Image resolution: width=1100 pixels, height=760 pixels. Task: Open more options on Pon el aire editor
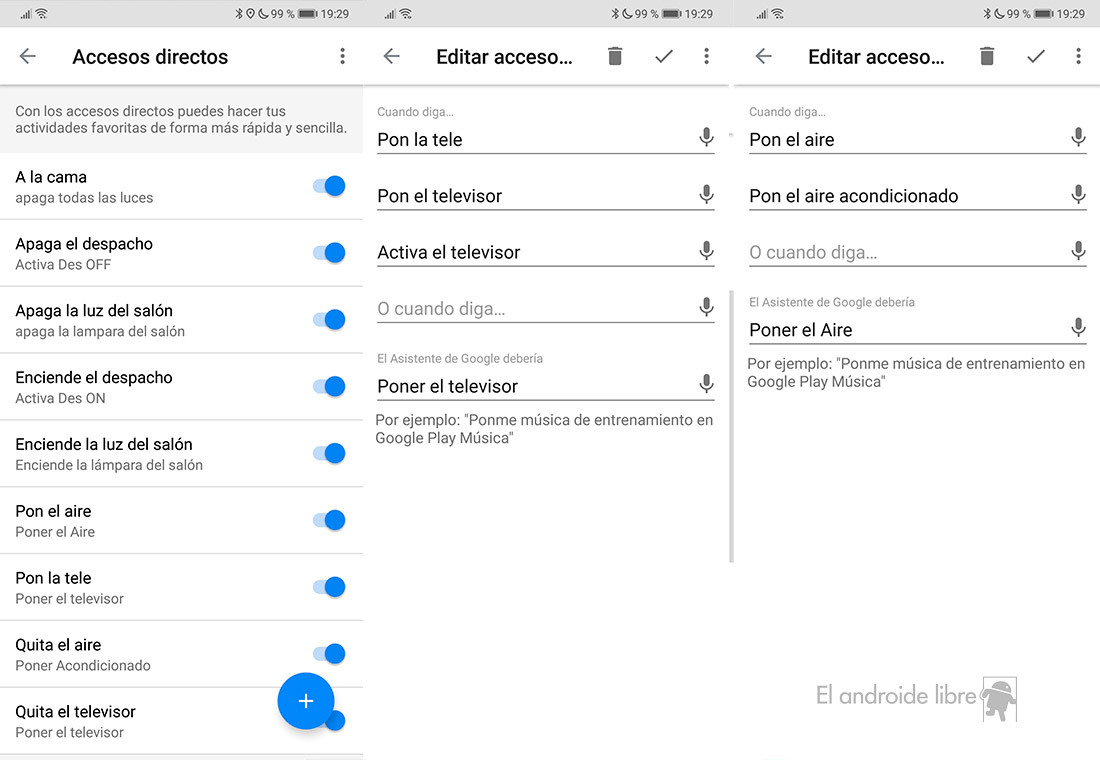point(1078,56)
